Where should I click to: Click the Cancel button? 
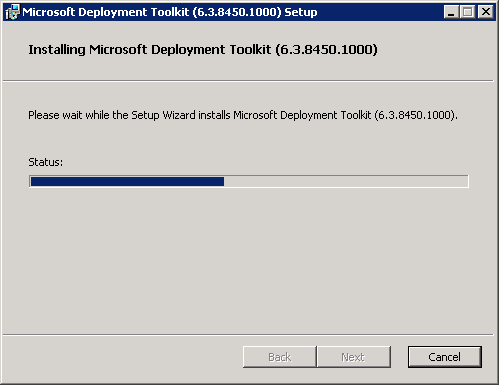pos(445,357)
